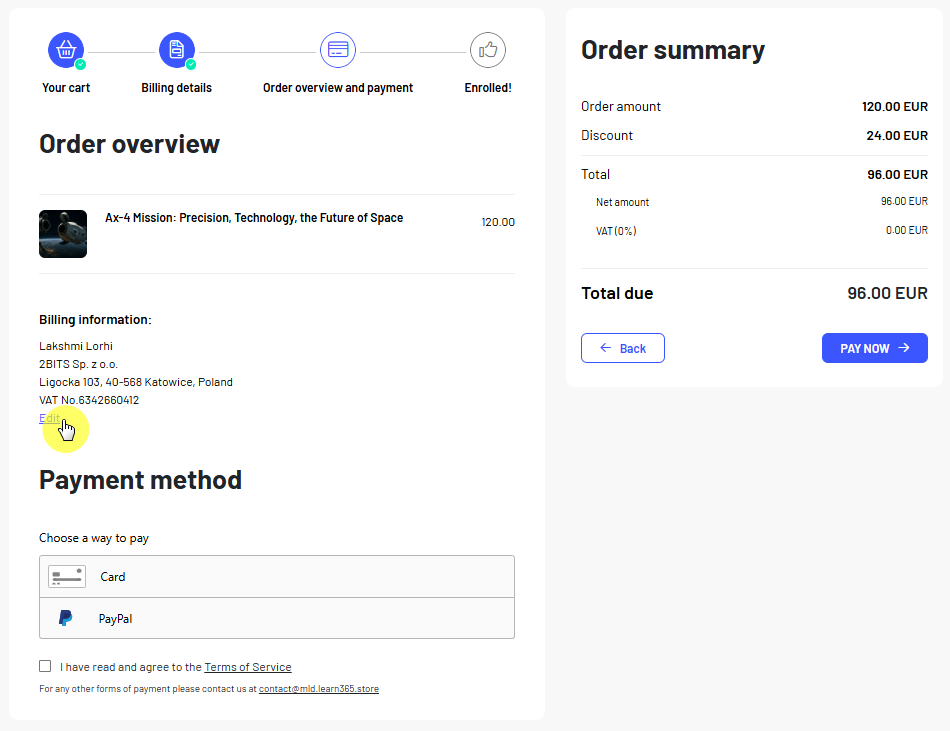Click the PAY NOW button

click(x=874, y=348)
